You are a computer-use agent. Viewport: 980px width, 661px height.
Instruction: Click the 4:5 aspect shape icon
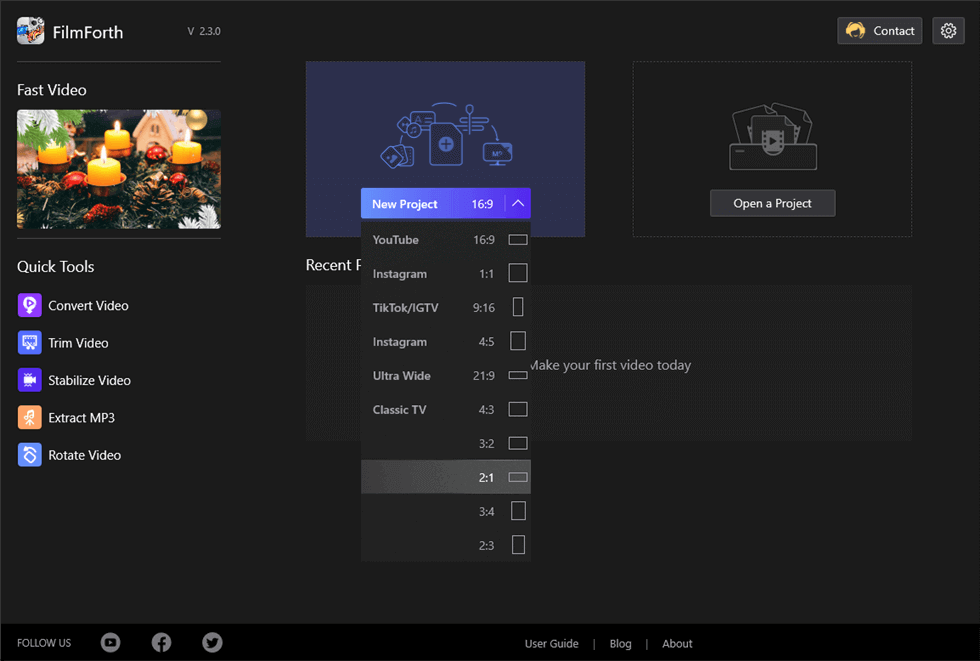(518, 341)
